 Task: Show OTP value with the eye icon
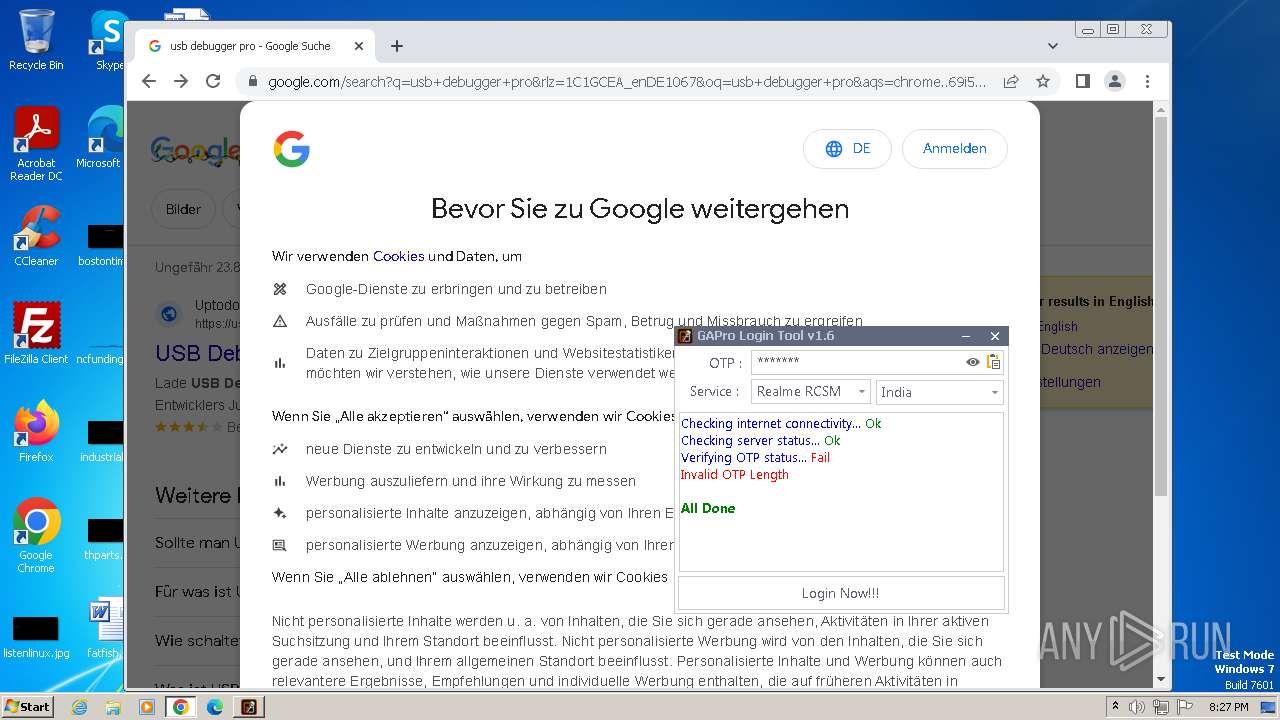(x=972, y=362)
